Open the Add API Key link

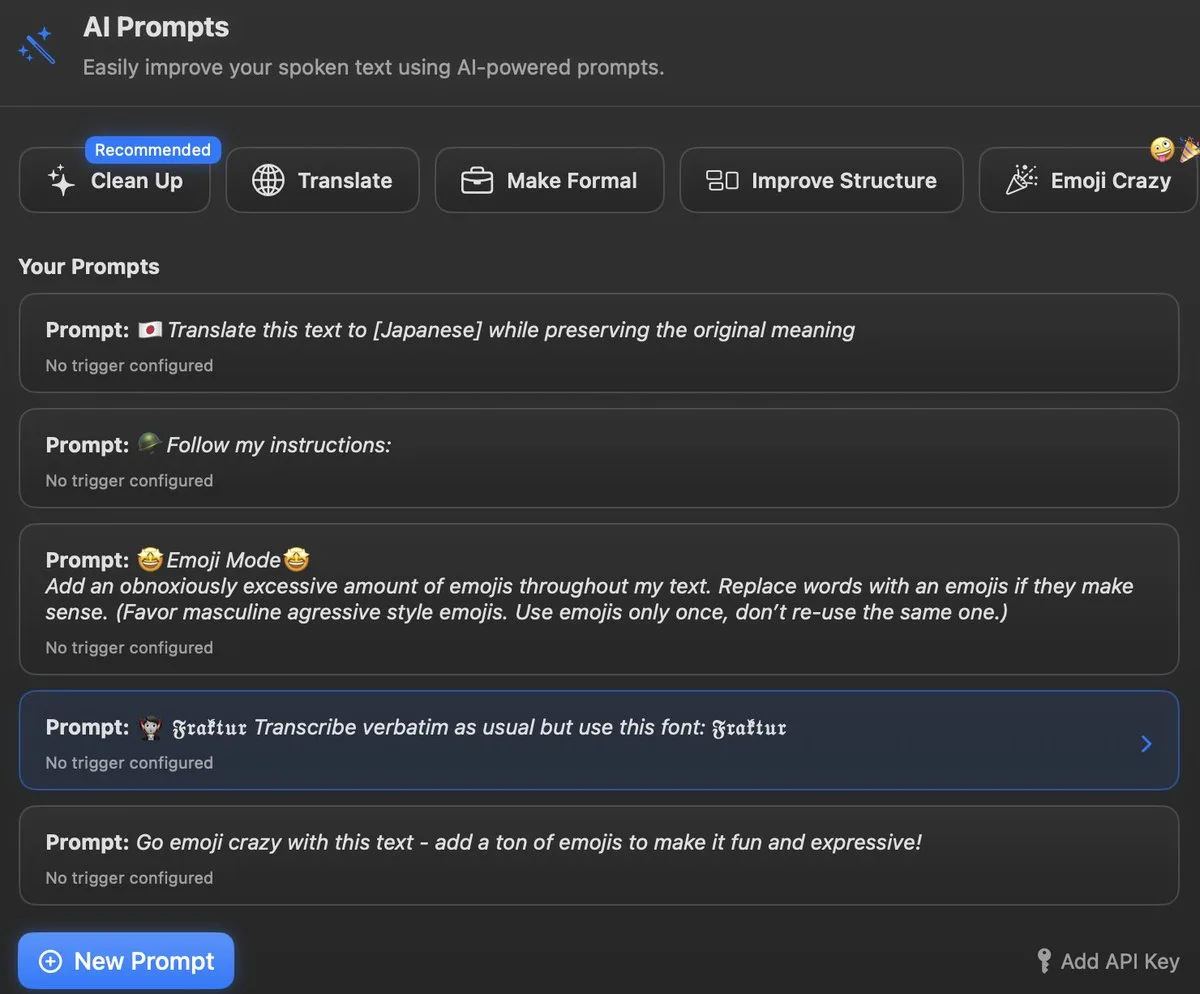click(1119, 961)
